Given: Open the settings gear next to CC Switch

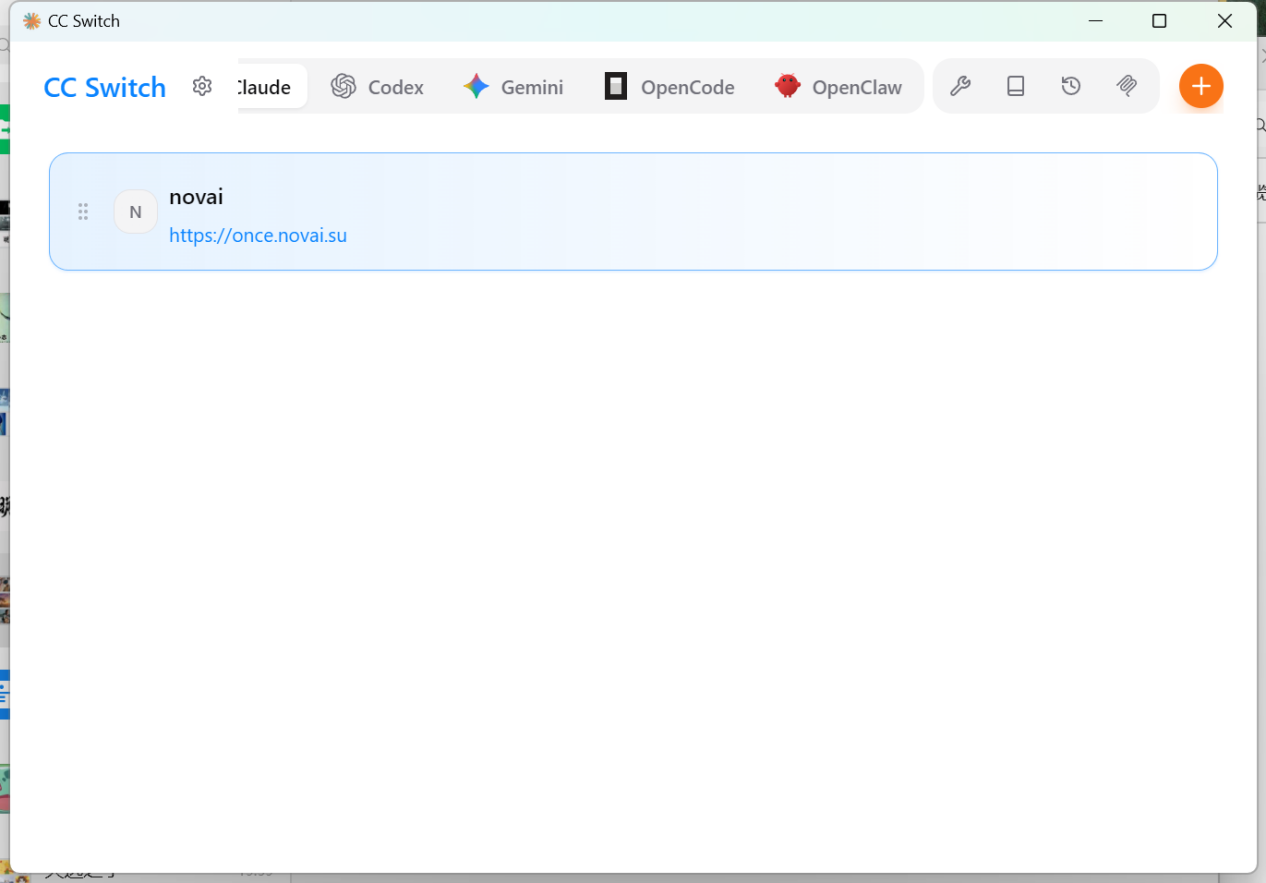Looking at the screenshot, I should (x=202, y=86).
